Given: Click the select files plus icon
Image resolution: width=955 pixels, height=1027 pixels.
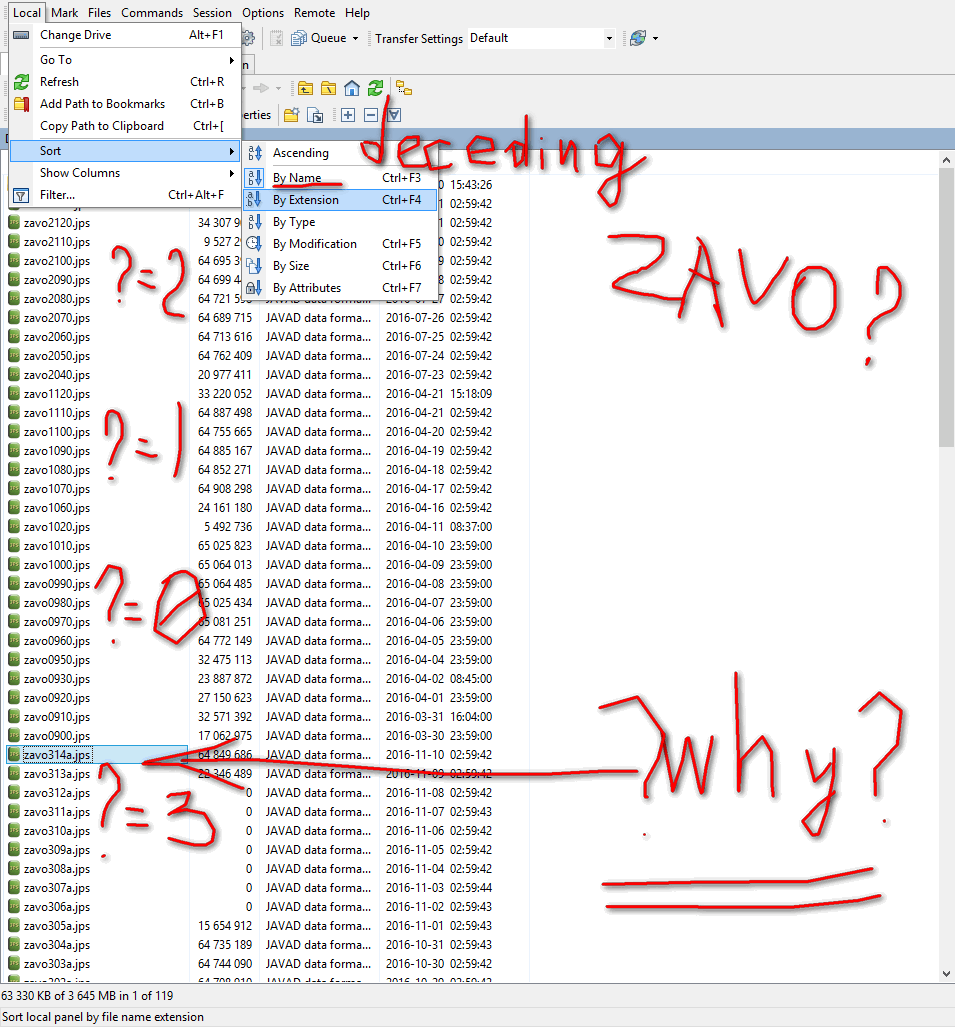Looking at the screenshot, I should pyautogui.click(x=347, y=115).
